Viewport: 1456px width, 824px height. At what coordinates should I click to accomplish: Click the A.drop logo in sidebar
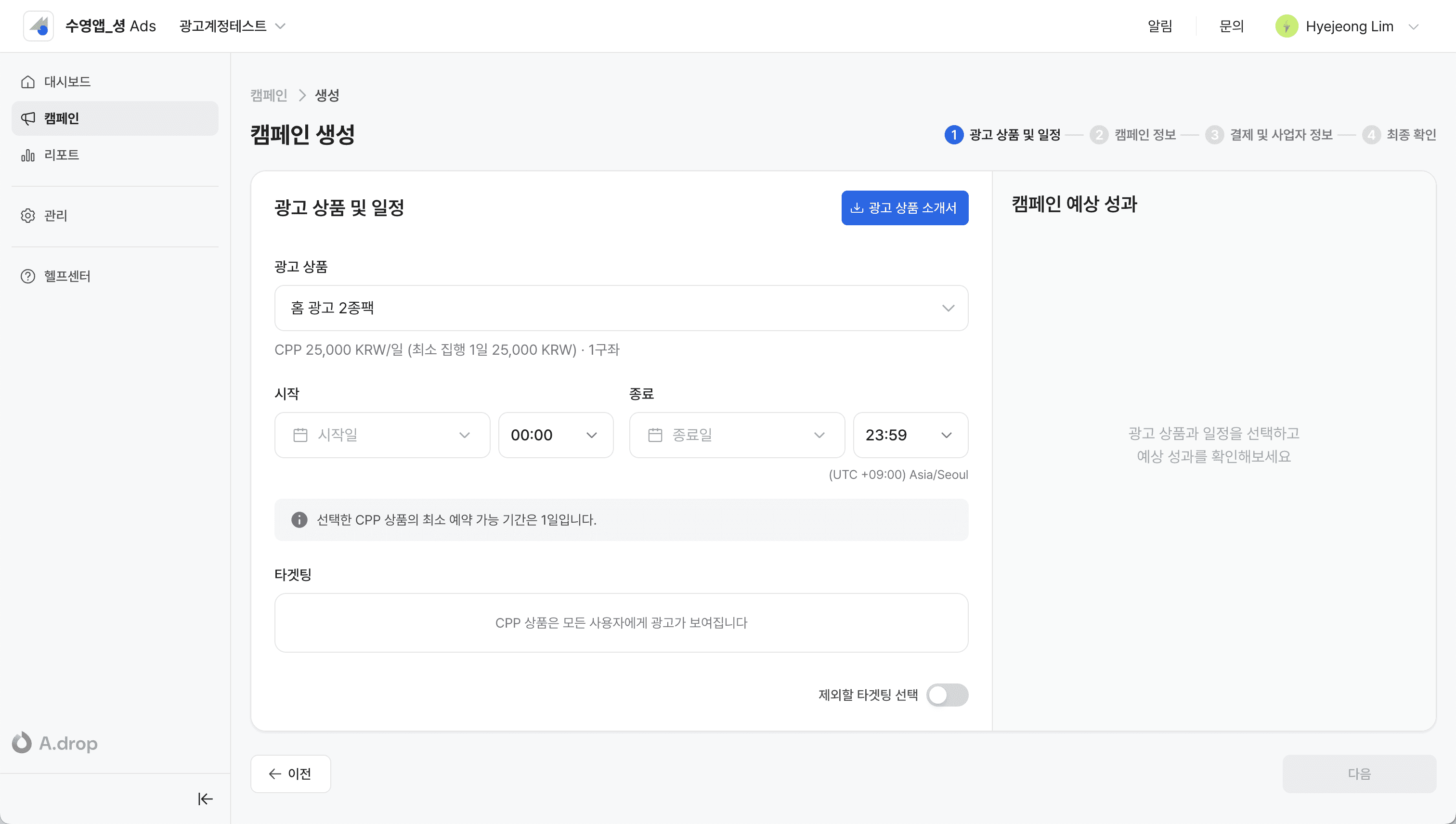coord(55,743)
